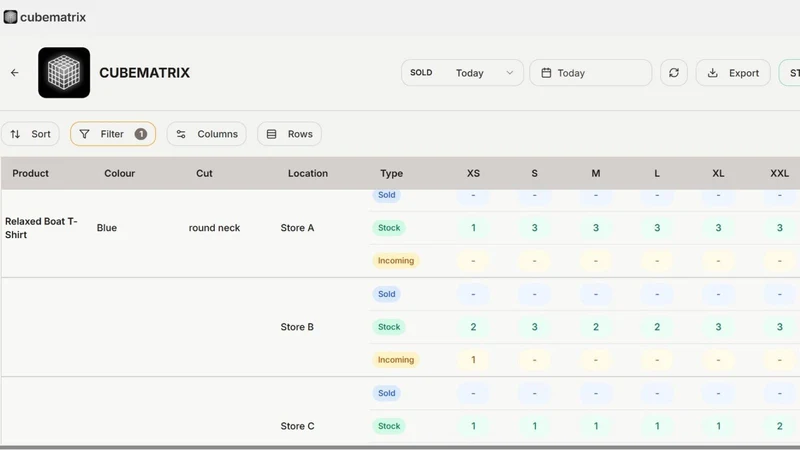
Task: Click Store B Stock M value 2
Action: [x=595, y=327]
